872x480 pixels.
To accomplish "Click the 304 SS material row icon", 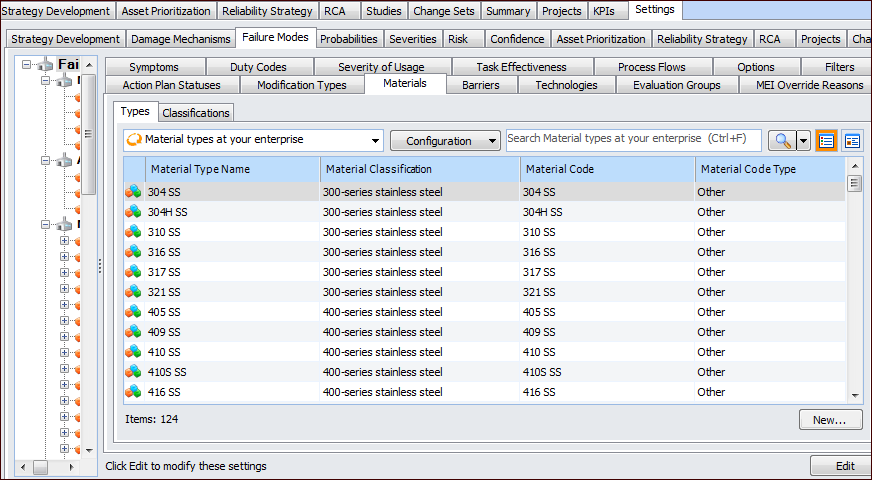I will coord(133,192).
